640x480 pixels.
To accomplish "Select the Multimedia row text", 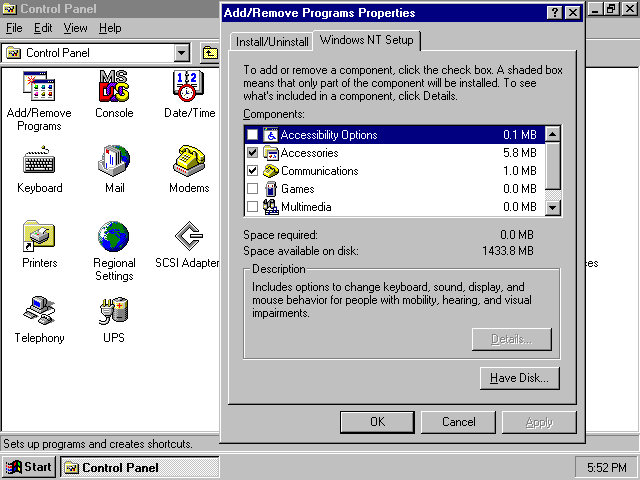I will [306, 207].
